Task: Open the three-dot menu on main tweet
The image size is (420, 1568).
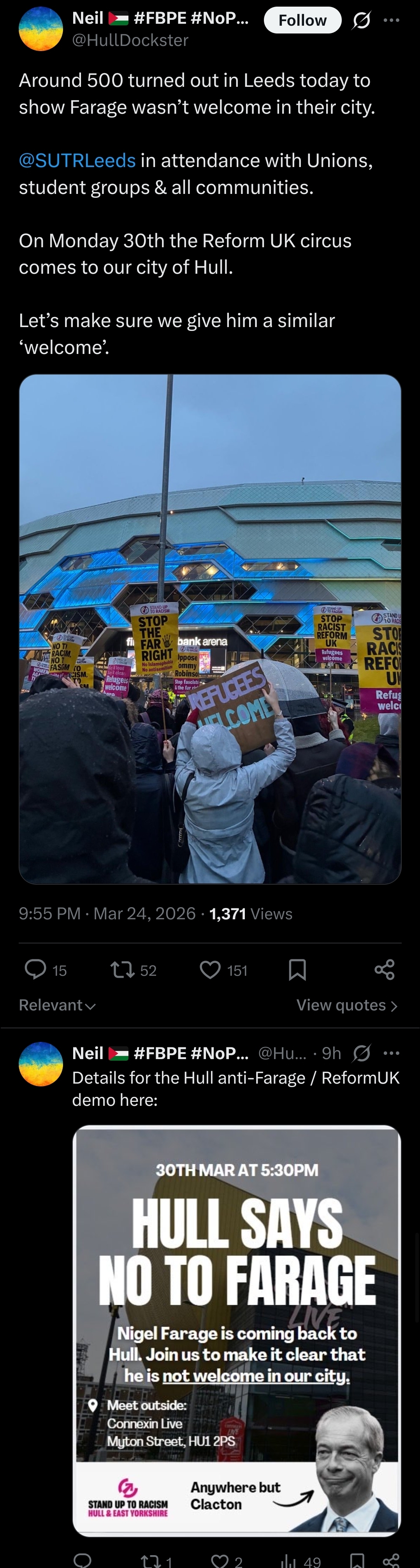Action: click(x=392, y=20)
